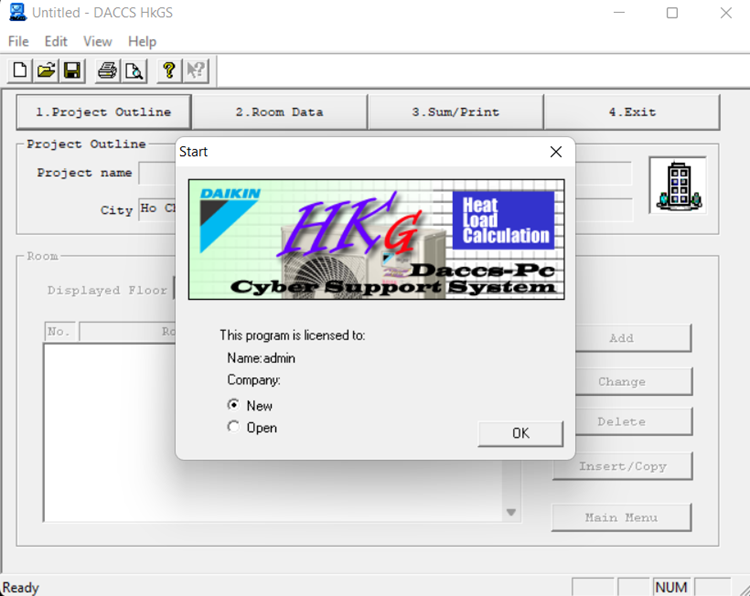750x596 pixels.
Task: Click the Context Help arrow-question icon
Action: [x=196, y=70]
